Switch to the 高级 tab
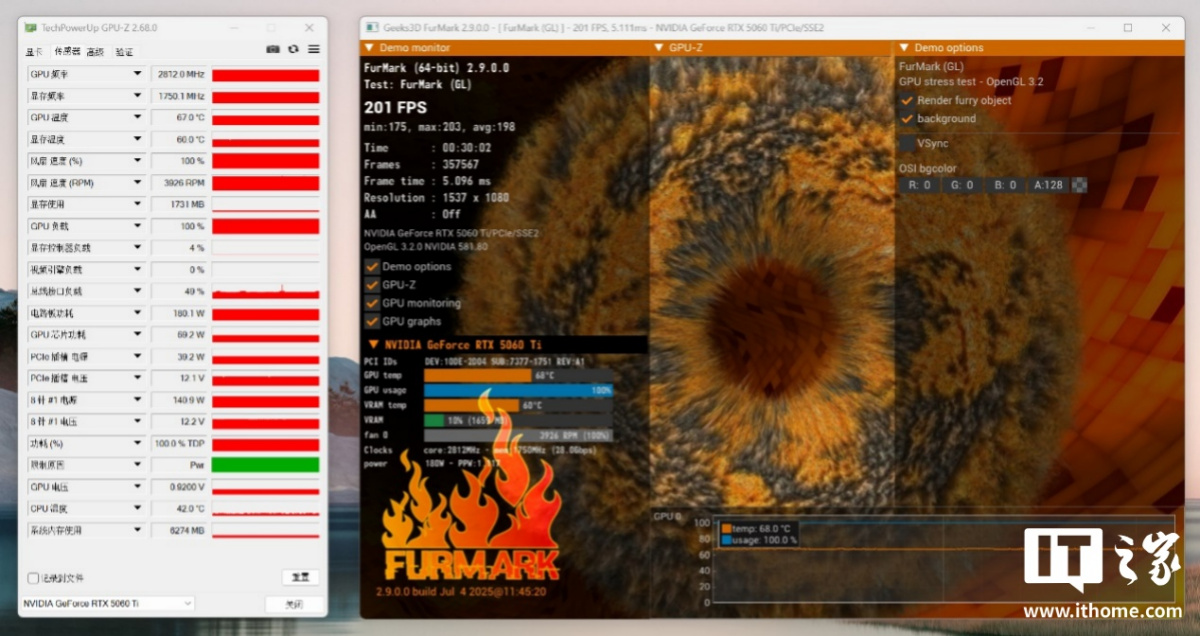This screenshot has height=636, width=1200. [95, 51]
